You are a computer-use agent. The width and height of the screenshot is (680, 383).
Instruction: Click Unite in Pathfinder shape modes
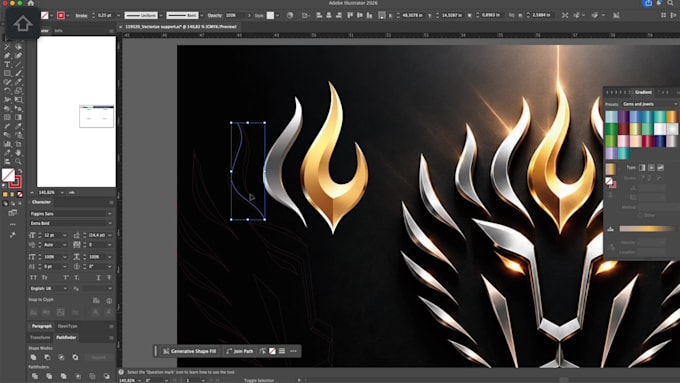coord(33,357)
